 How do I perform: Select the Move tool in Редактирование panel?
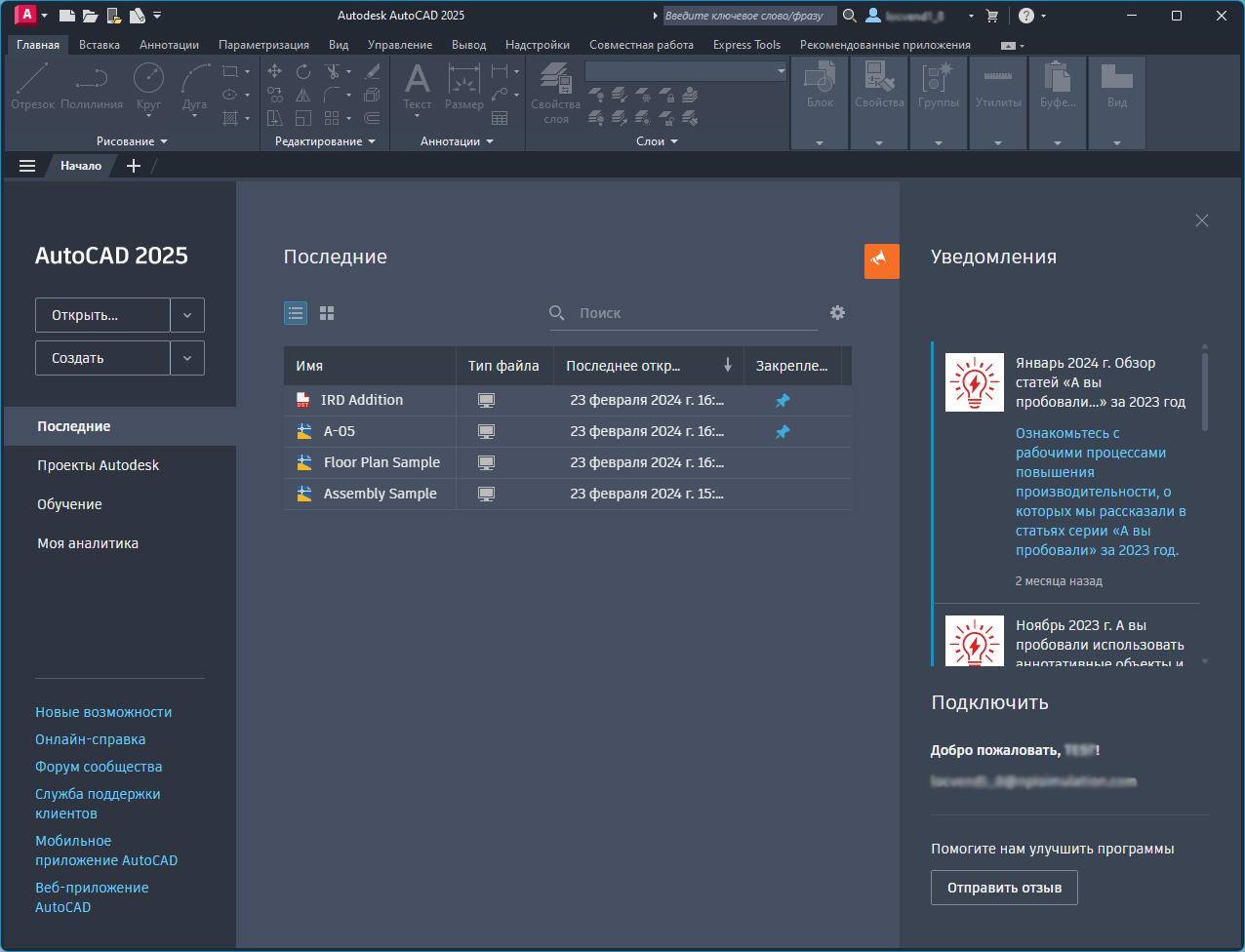pos(275,71)
